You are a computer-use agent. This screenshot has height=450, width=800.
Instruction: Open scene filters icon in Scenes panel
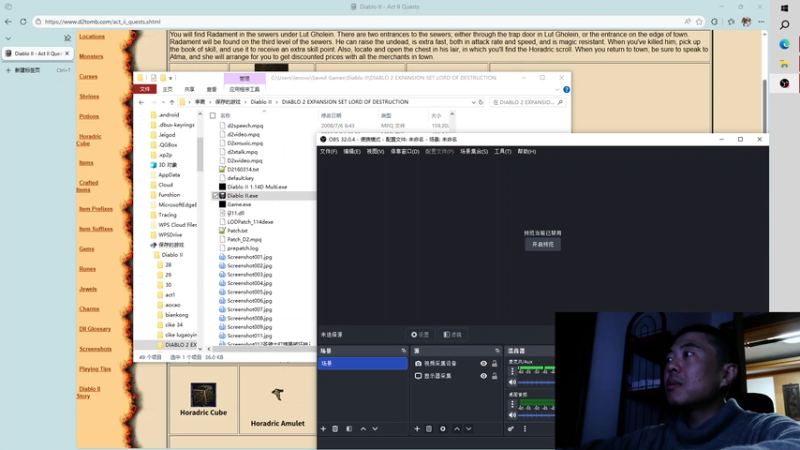coord(349,429)
